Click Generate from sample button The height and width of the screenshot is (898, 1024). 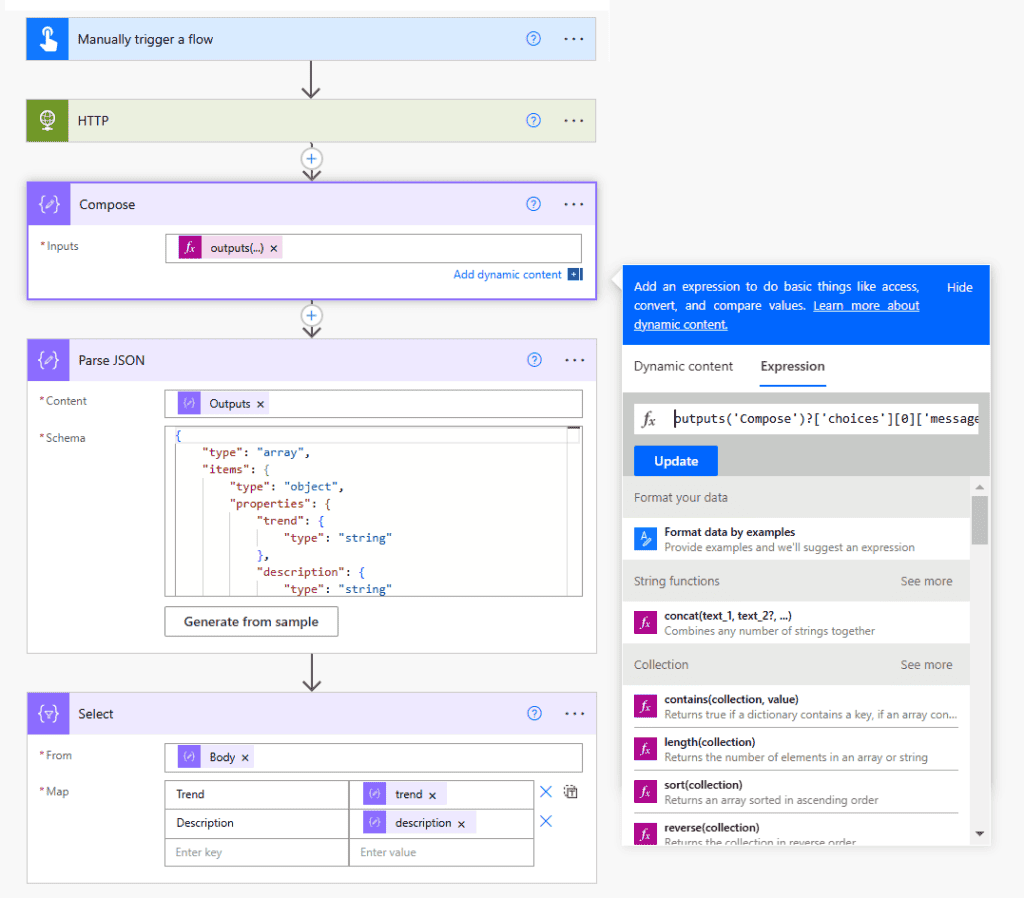pos(251,621)
